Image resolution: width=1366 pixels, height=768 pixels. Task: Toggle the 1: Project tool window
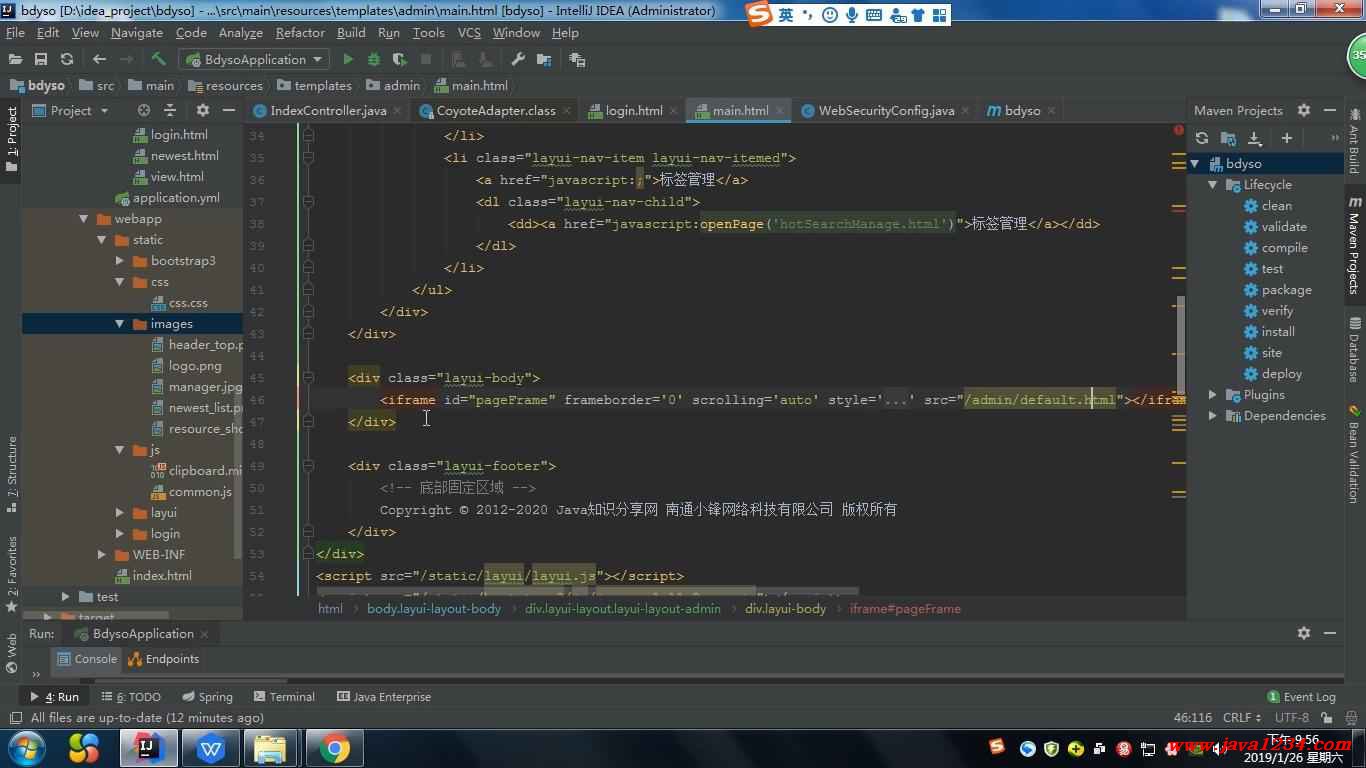(12, 140)
